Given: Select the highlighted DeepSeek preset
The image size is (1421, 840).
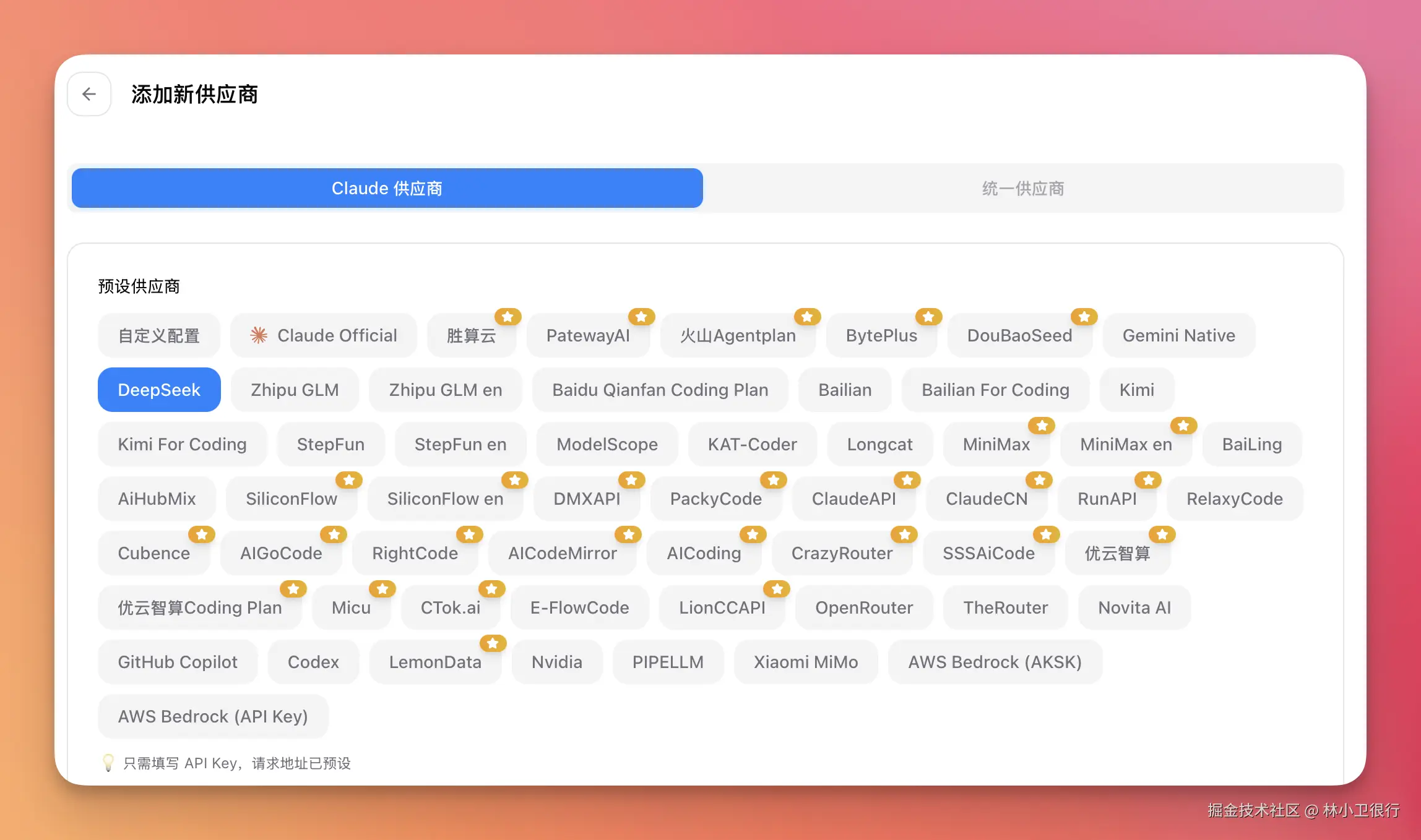Looking at the screenshot, I should coord(159,390).
